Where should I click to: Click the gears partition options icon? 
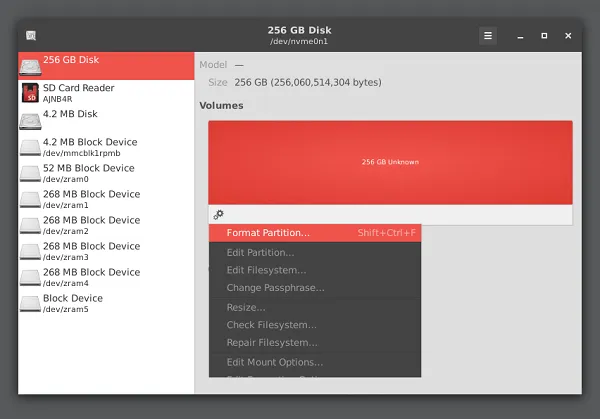pos(219,214)
